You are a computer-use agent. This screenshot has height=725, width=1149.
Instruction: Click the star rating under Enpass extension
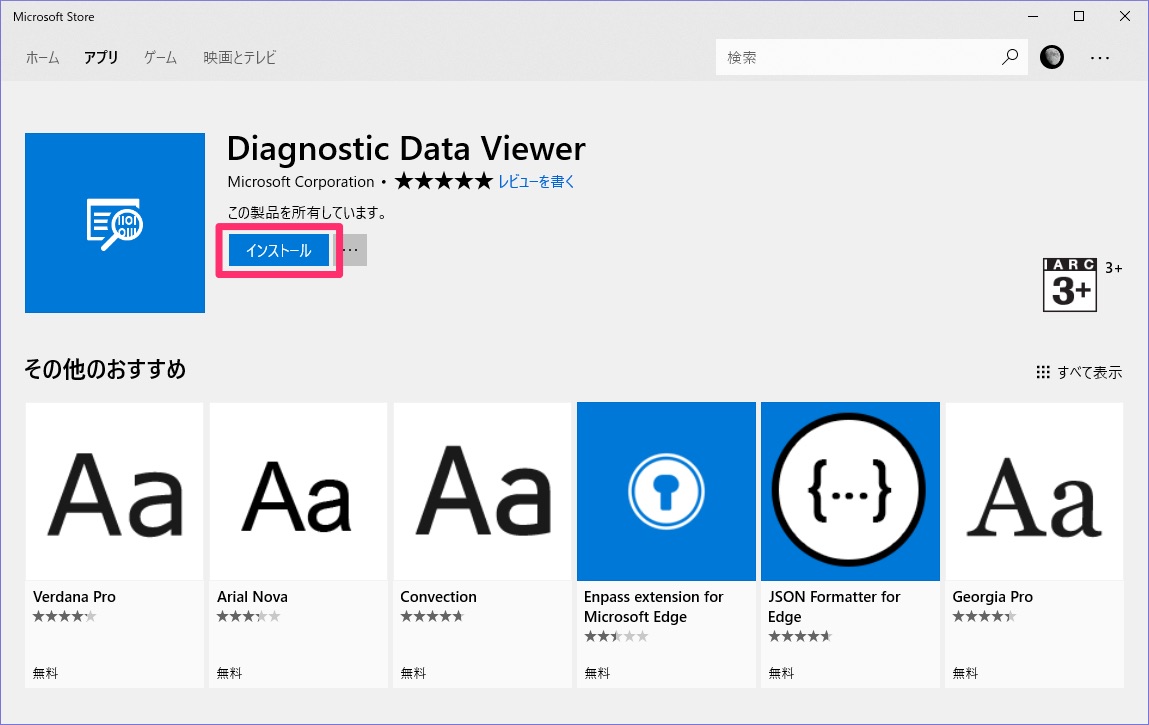pos(616,636)
